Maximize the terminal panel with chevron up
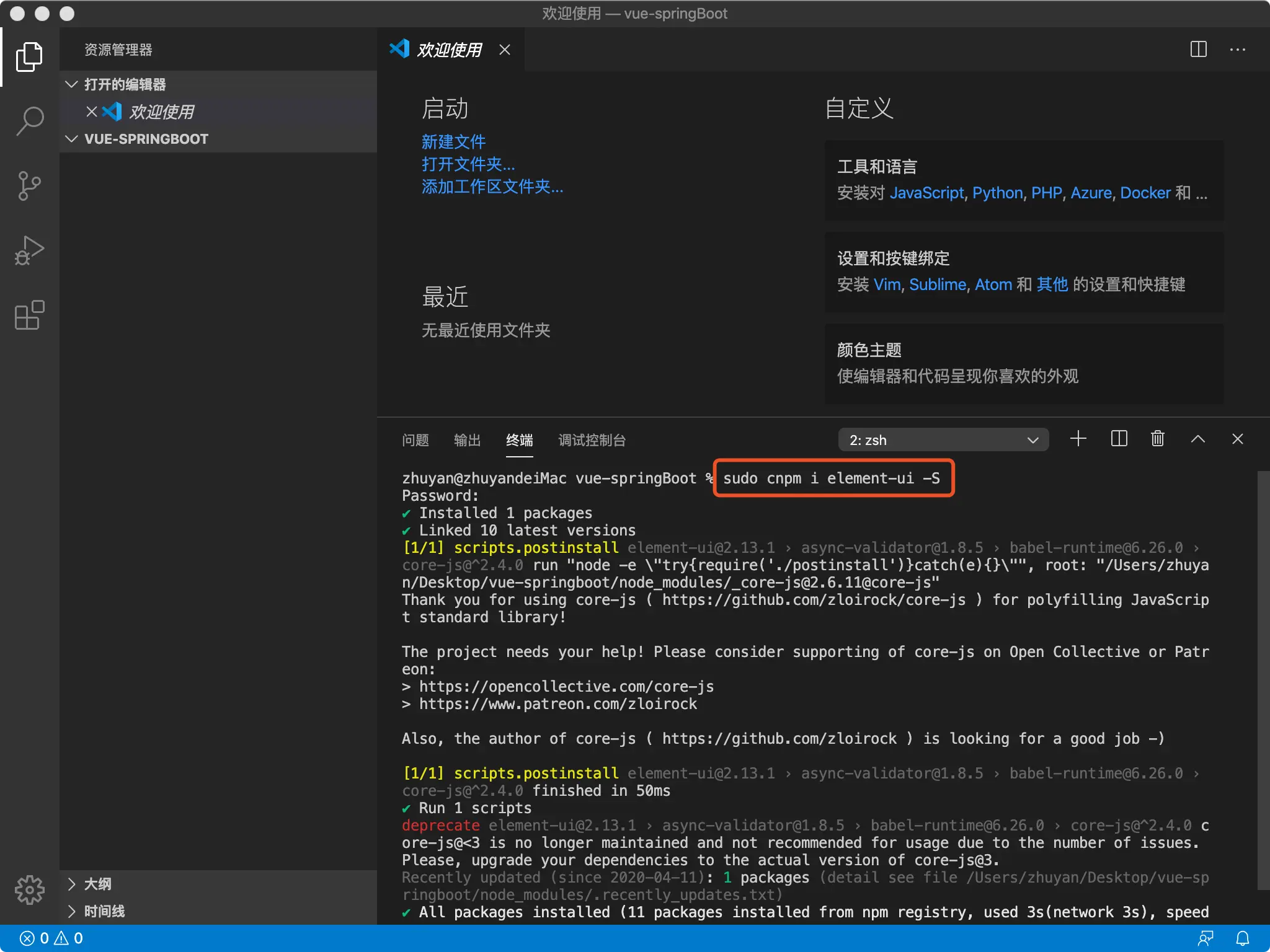The height and width of the screenshot is (952, 1270). 1198,439
